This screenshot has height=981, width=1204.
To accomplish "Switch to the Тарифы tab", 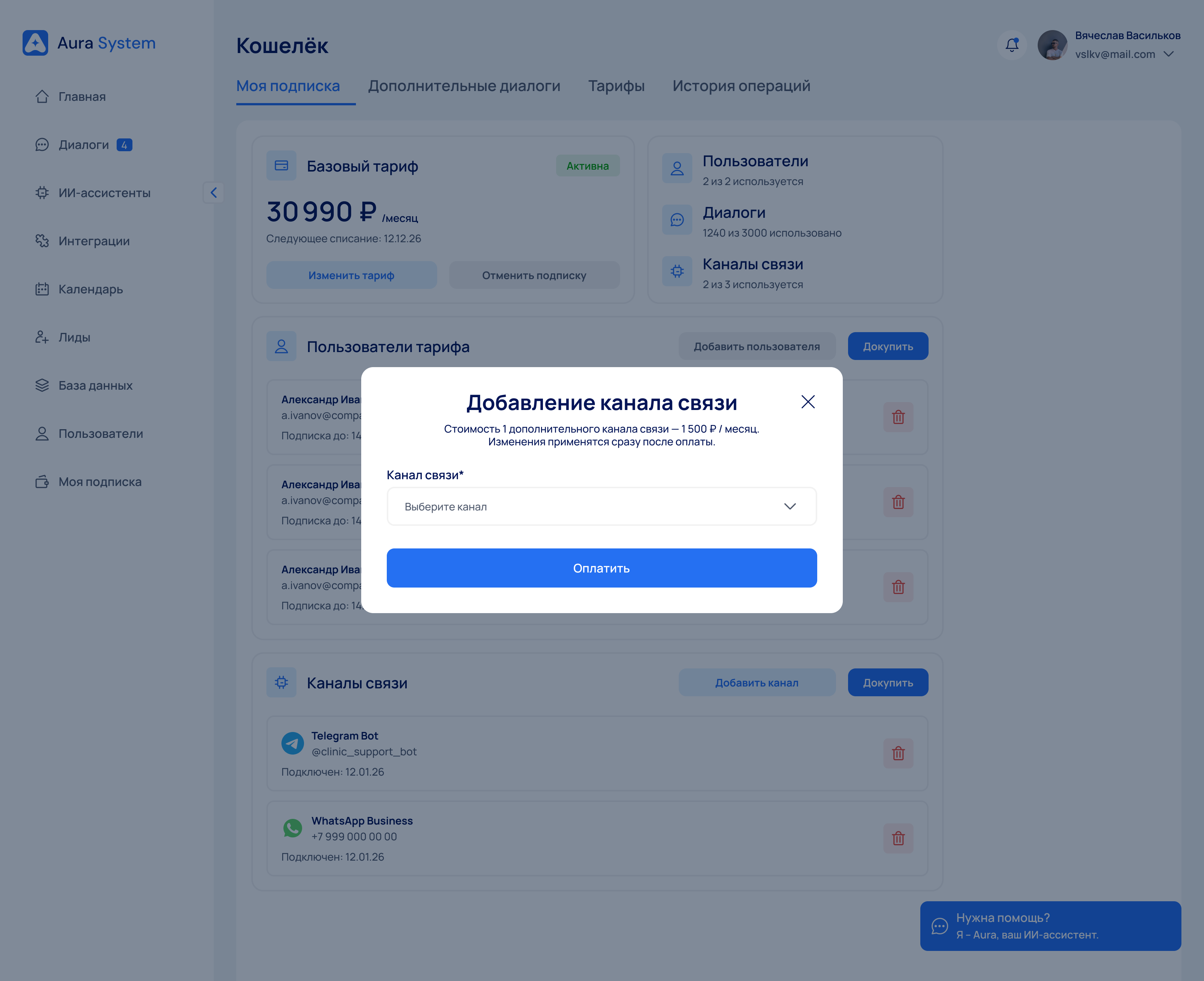I will click(x=616, y=86).
